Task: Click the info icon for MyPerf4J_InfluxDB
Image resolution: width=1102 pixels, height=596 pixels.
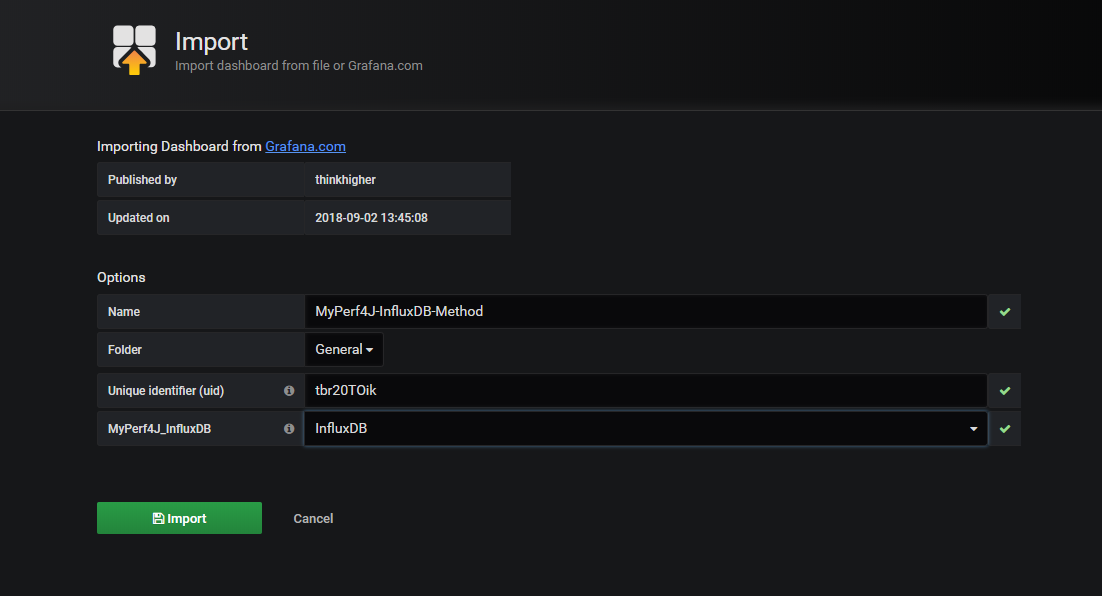Action: (x=289, y=429)
